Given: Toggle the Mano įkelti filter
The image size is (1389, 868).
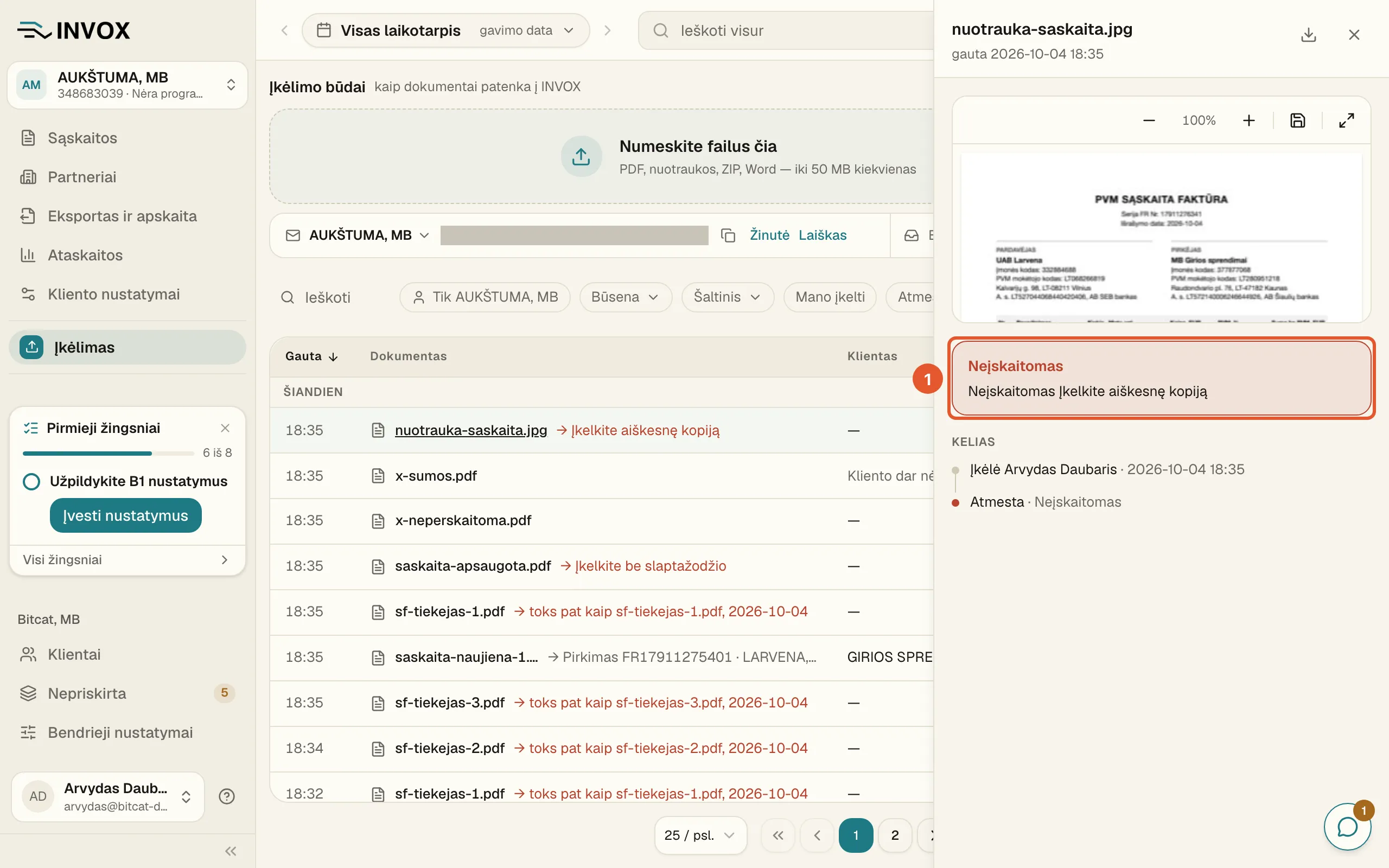Looking at the screenshot, I should (x=830, y=297).
